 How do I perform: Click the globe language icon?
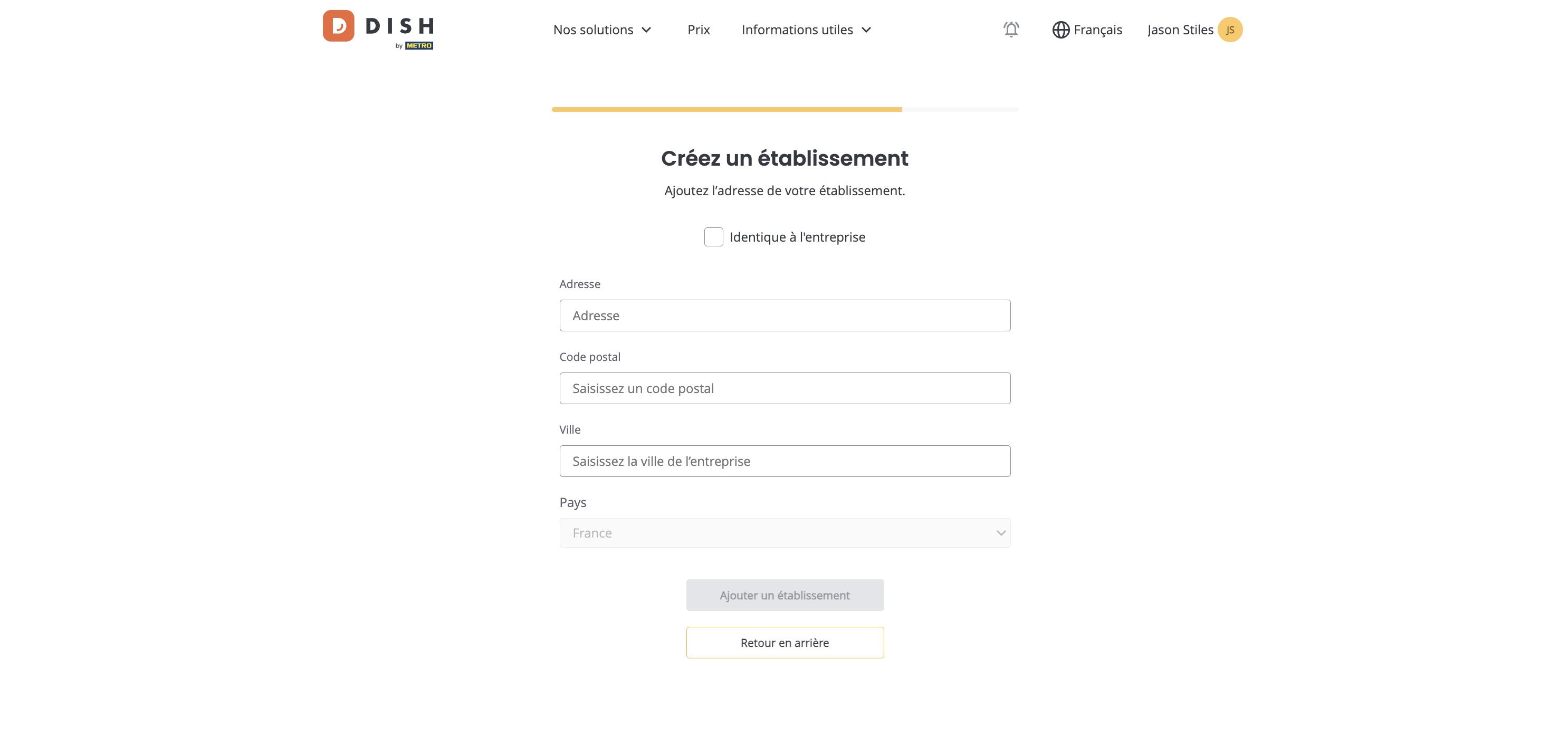(1061, 30)
